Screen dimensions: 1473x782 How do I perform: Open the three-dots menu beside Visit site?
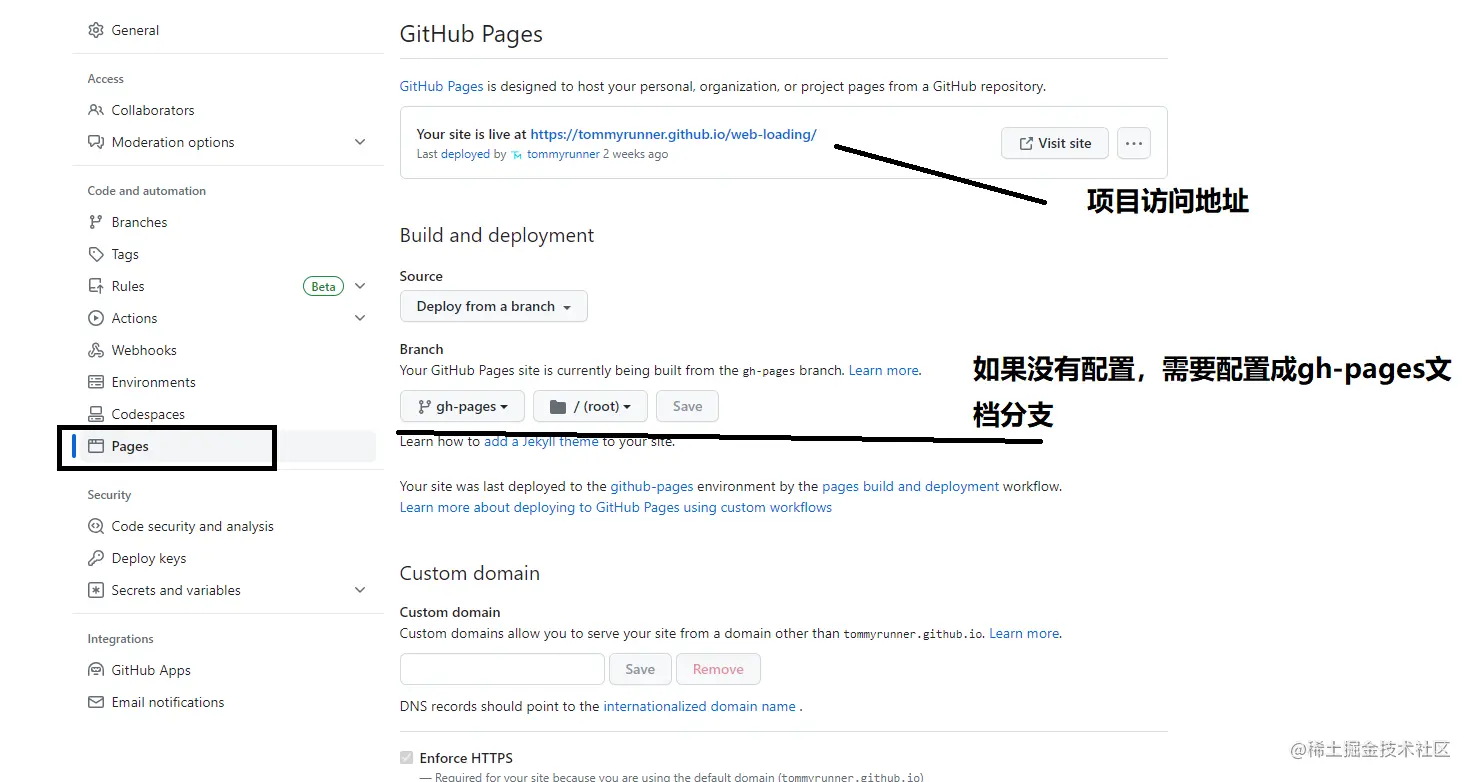coord(1133,143)
